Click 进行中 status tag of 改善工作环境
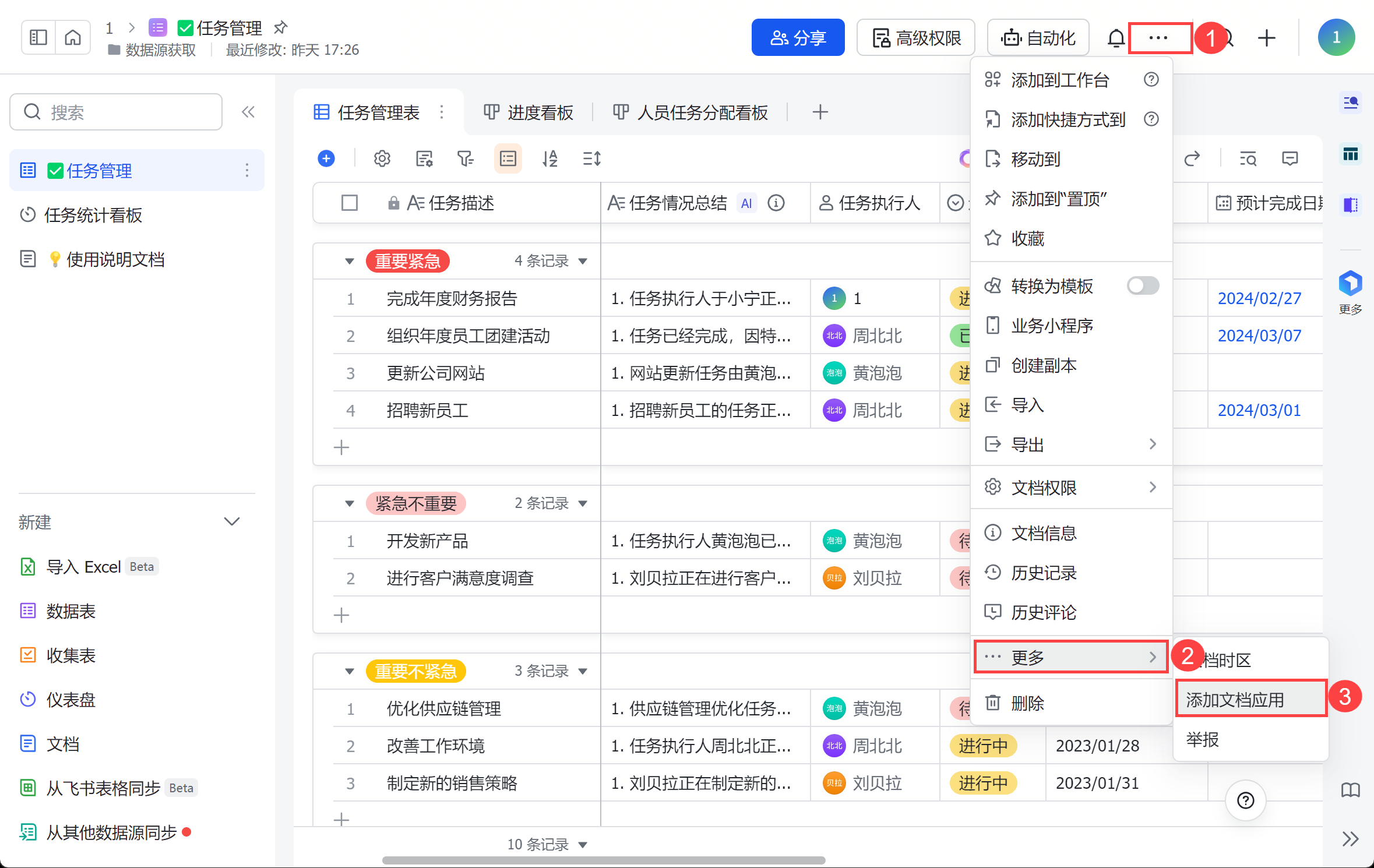The width and height of the screenshot is (1374, 868). coord(983,746)
